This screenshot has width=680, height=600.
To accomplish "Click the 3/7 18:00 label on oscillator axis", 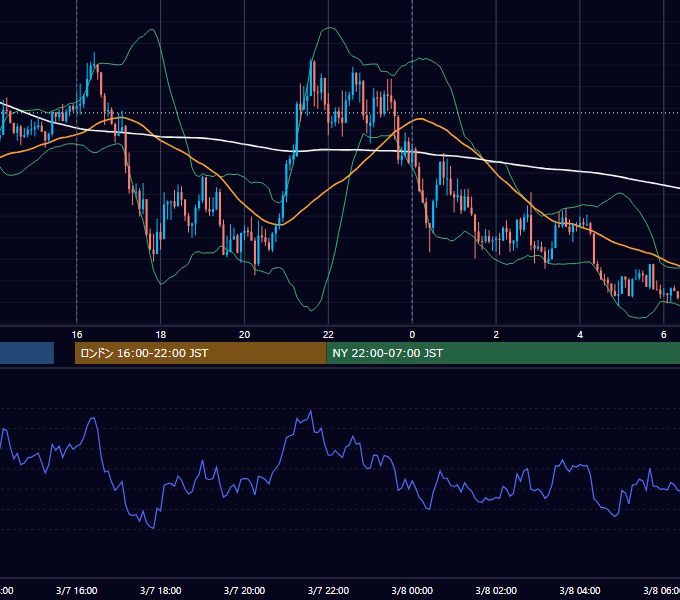I will coord(160,590).
